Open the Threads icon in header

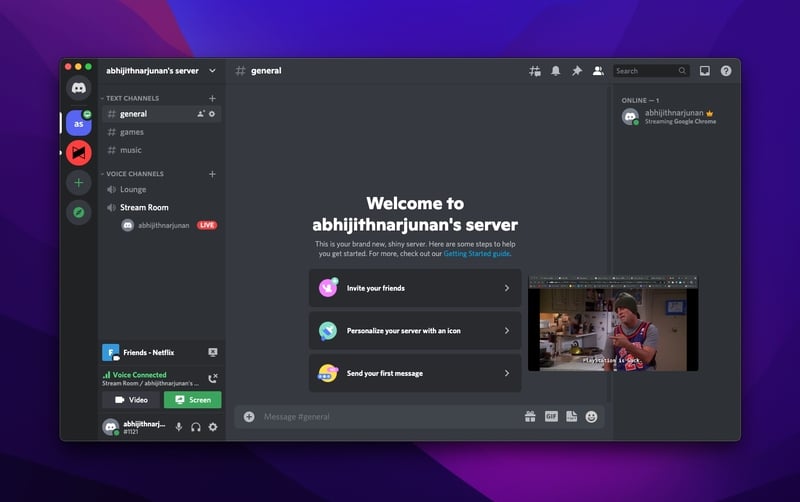click(535, 71)
